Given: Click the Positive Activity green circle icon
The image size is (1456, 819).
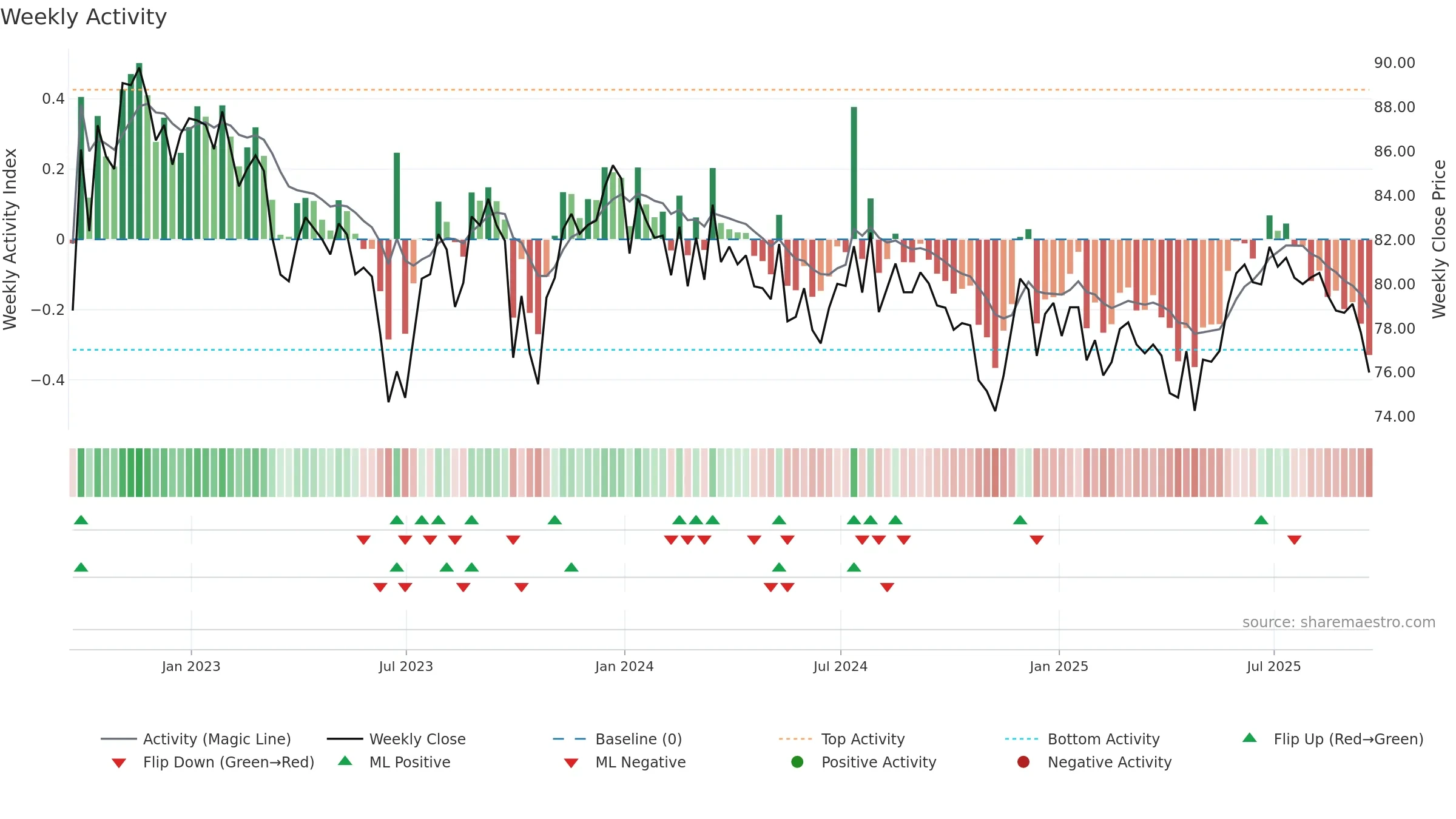Looking at the screenshot, I should [798, 762].
